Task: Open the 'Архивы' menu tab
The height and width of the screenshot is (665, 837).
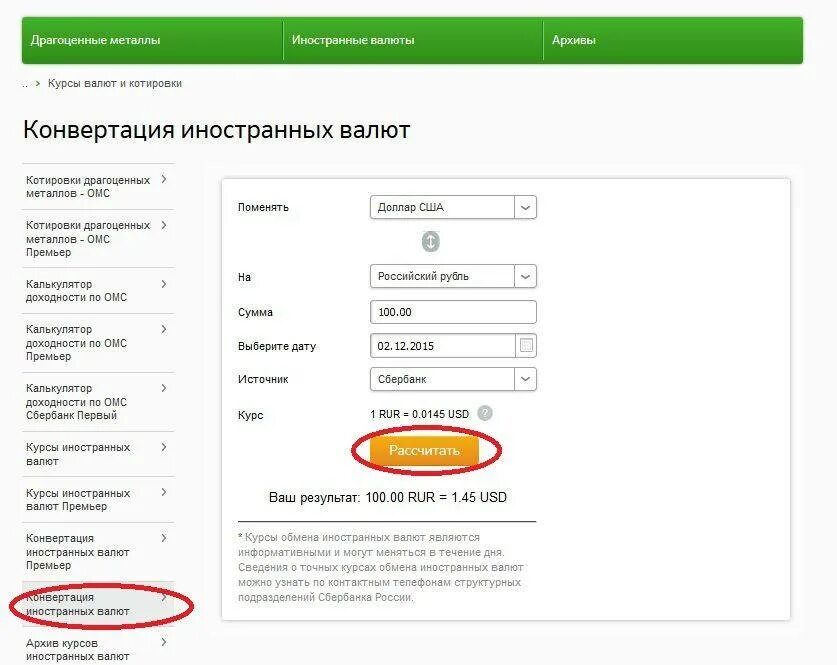Action: pyautogui.click(x=673, y=40)
